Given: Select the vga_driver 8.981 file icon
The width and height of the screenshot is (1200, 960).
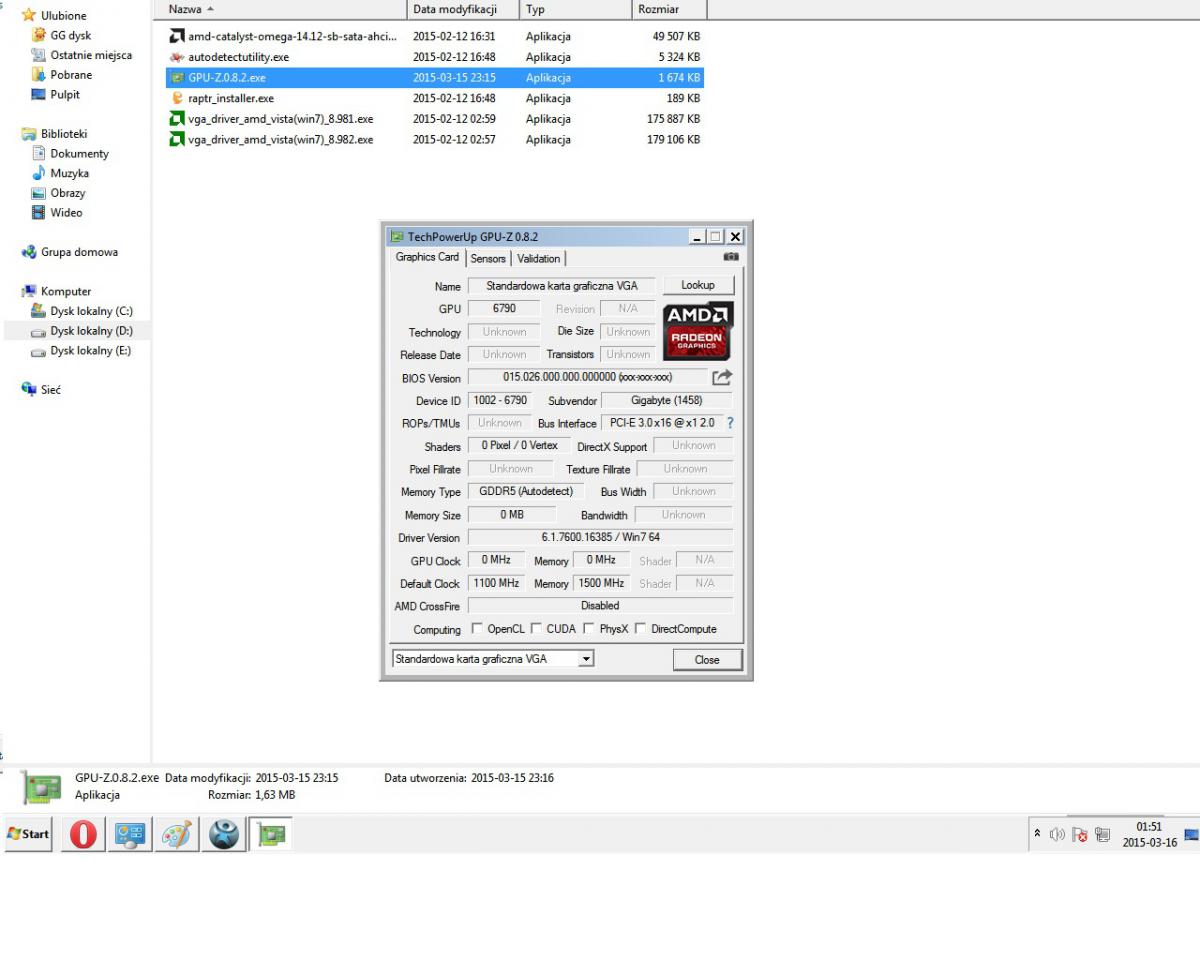Looking at the screenshot, I should tap(177, 118).
